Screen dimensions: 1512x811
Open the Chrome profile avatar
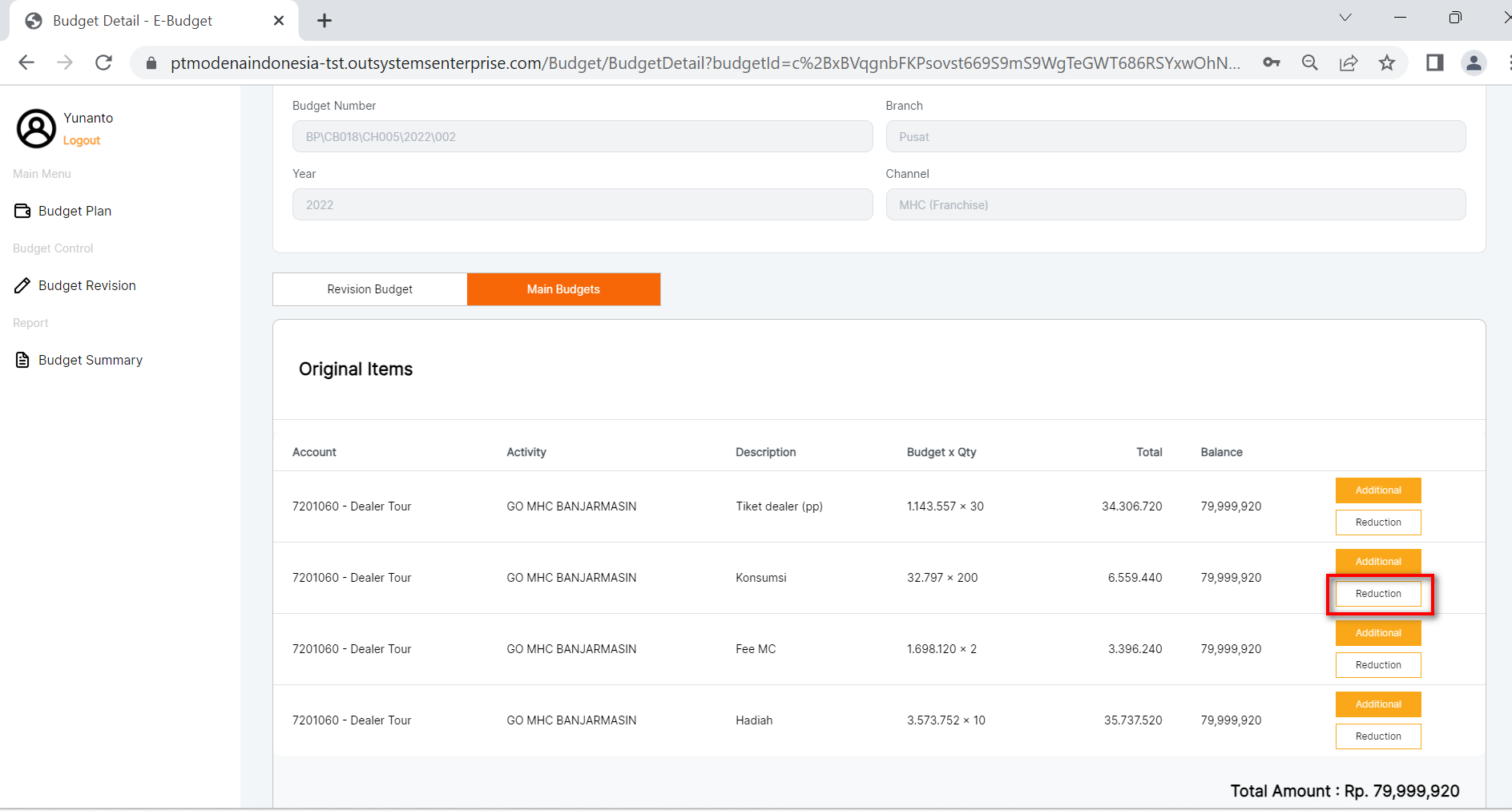1474,63
